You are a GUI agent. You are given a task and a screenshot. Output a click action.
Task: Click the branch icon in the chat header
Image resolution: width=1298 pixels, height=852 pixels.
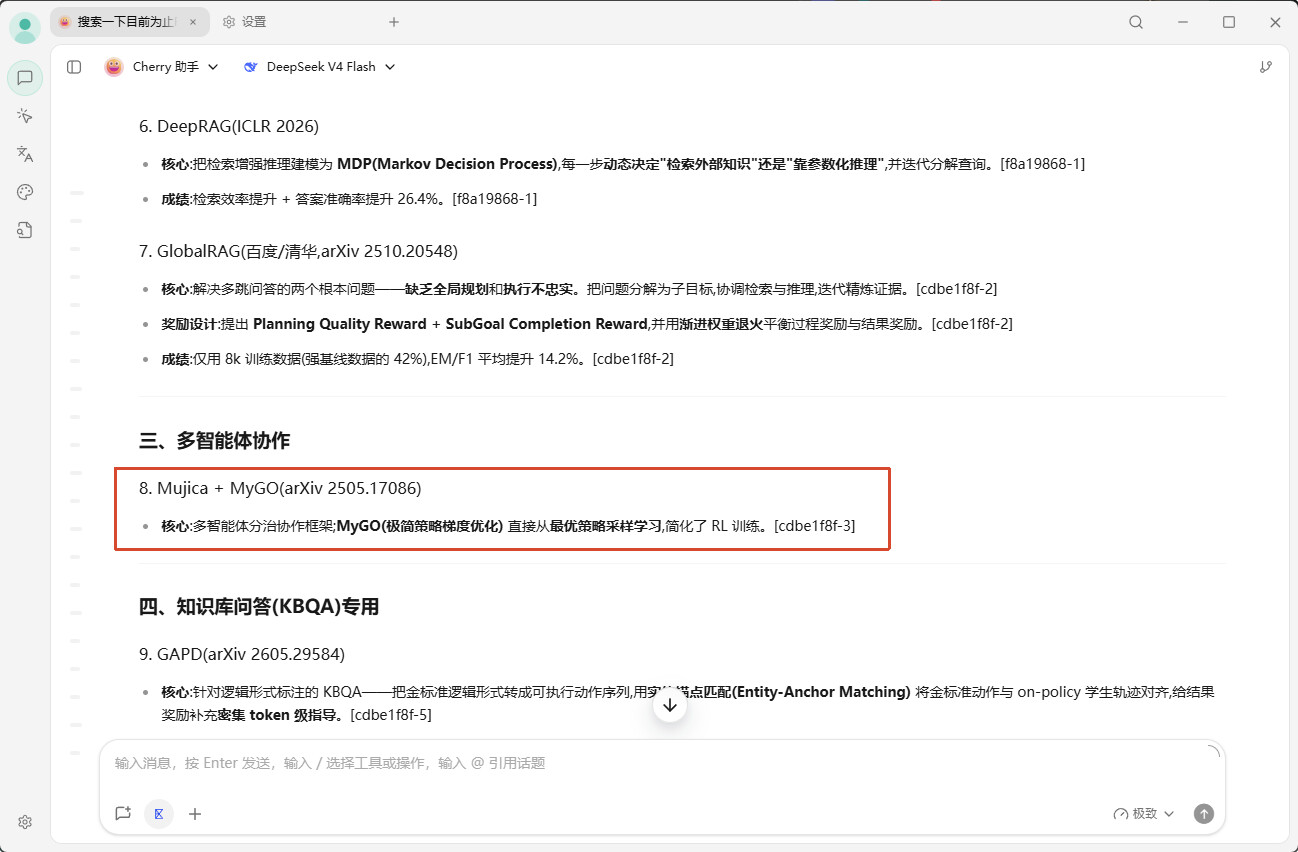pyautogui.click(x=1266, y=67)
